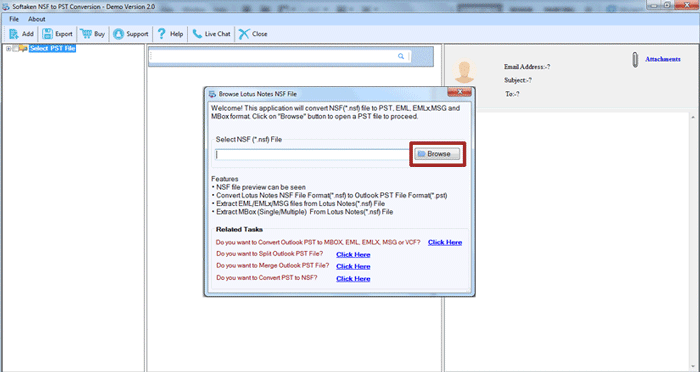The height and width of the screenshot is (372, 700).
Task: Click Here link for Split Outlook PST File
Action: (x=353, y=255)
